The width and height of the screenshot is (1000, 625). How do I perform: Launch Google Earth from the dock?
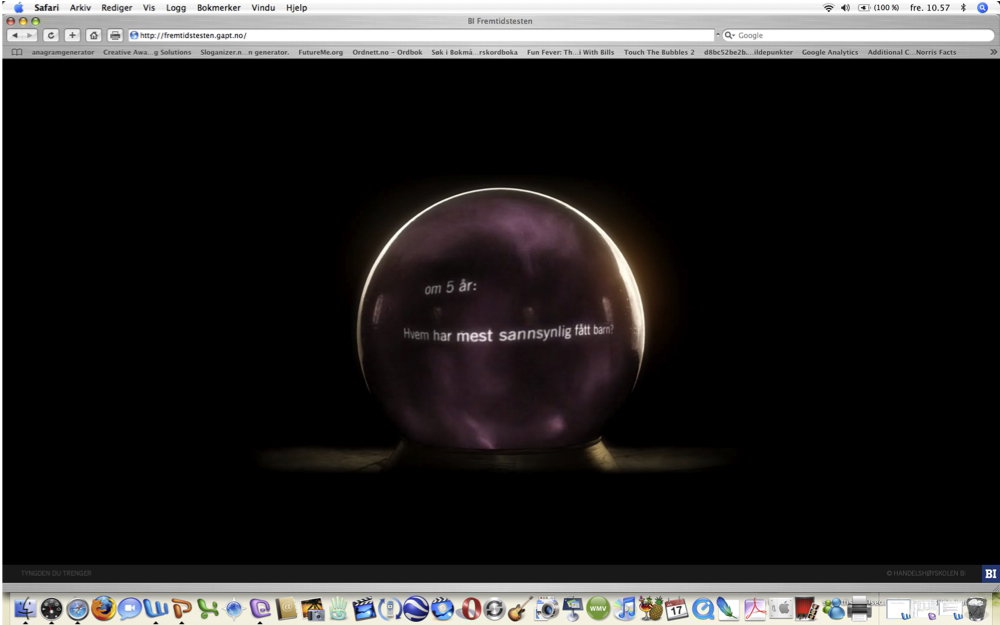tap(416, 609)
